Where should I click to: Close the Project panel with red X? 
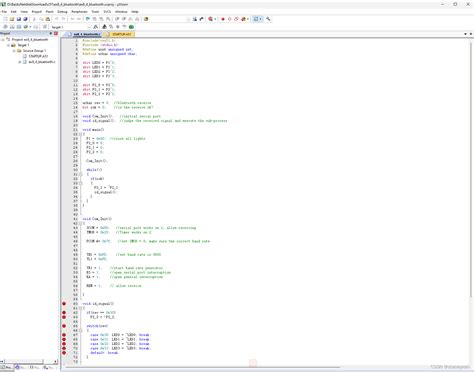(56, 33)
